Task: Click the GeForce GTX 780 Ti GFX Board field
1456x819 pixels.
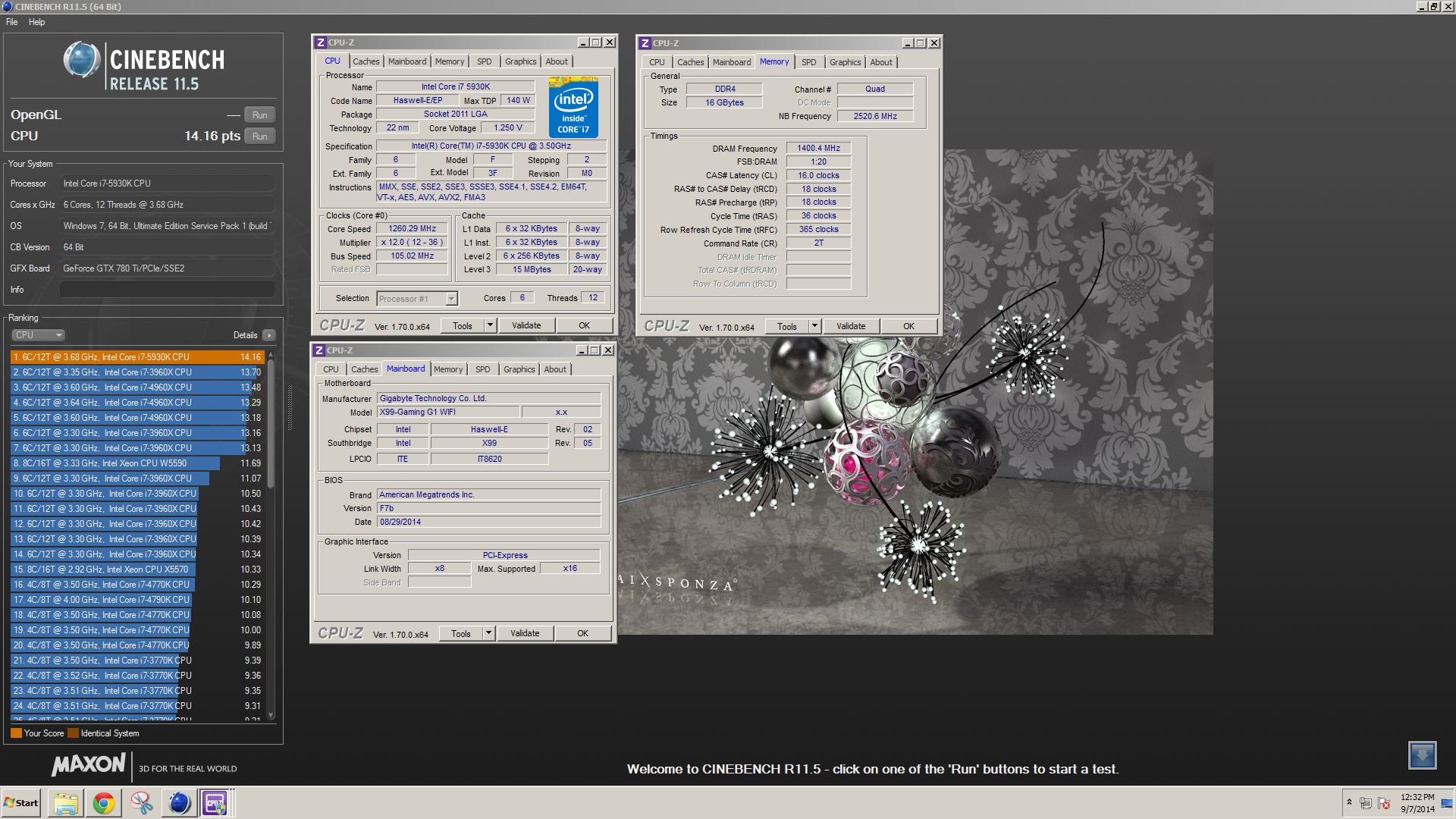Action: click(167, 268)
